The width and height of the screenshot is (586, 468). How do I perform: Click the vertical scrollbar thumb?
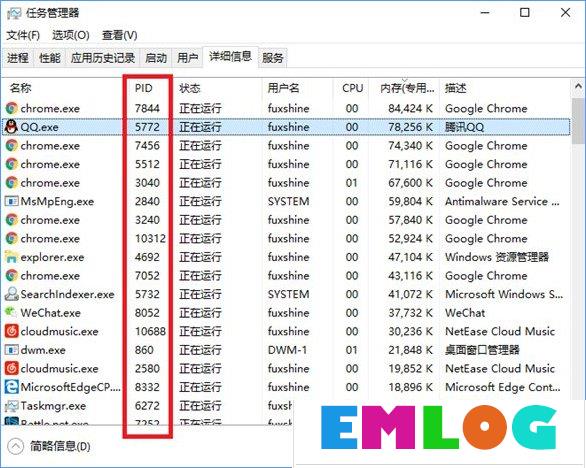pos(578,121)
